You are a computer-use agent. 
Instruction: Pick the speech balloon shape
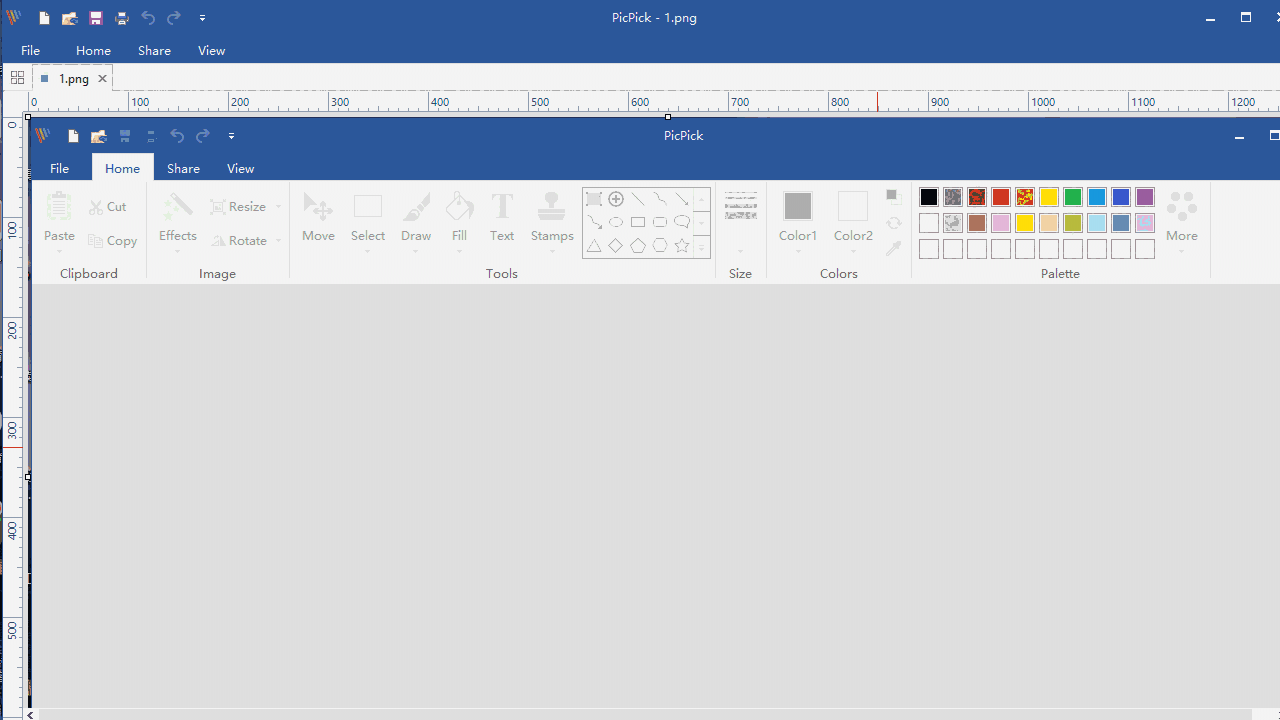click(x=682, y=222)
